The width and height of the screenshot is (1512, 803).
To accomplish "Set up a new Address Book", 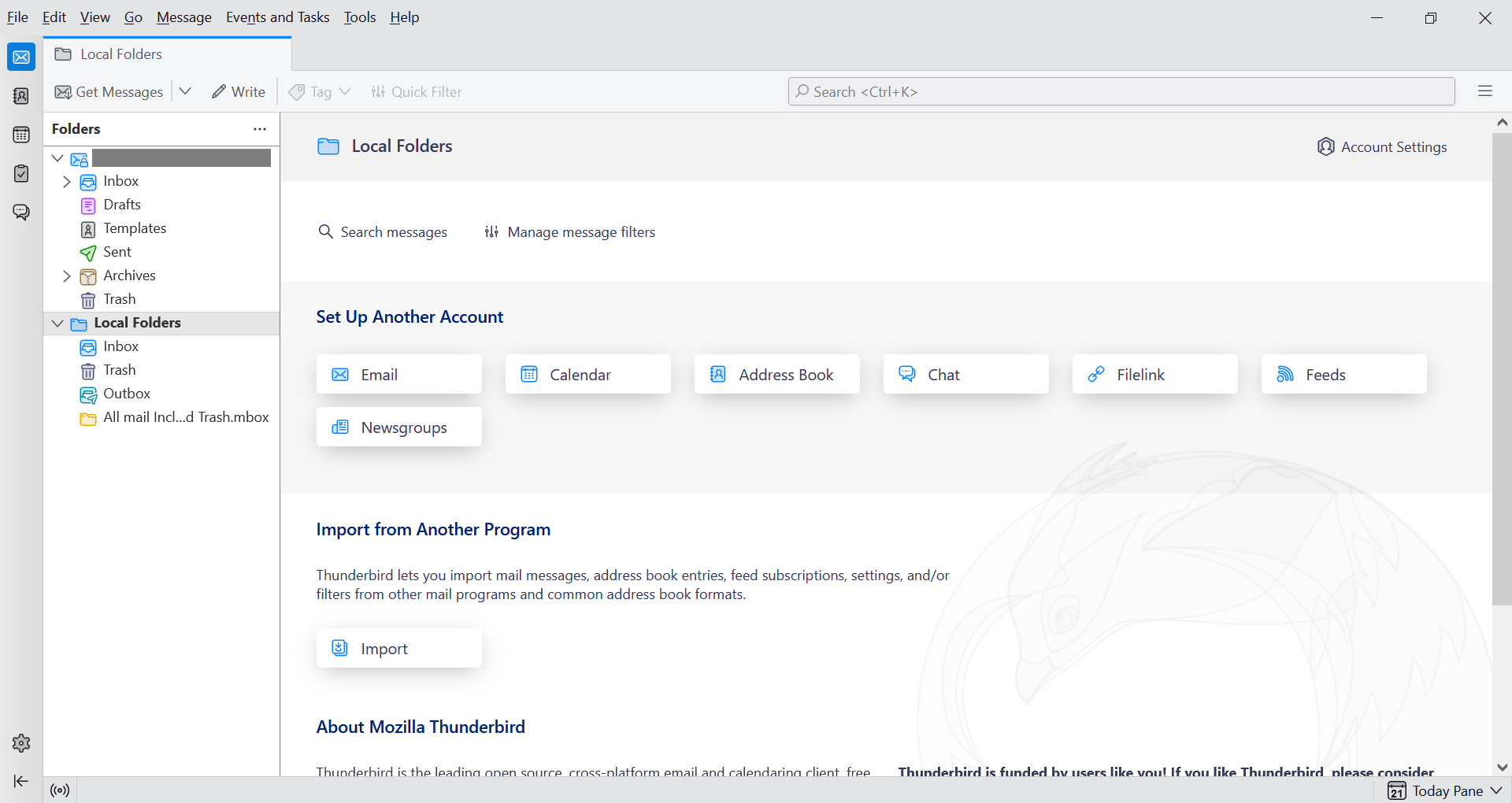I will tap(777, 375).
